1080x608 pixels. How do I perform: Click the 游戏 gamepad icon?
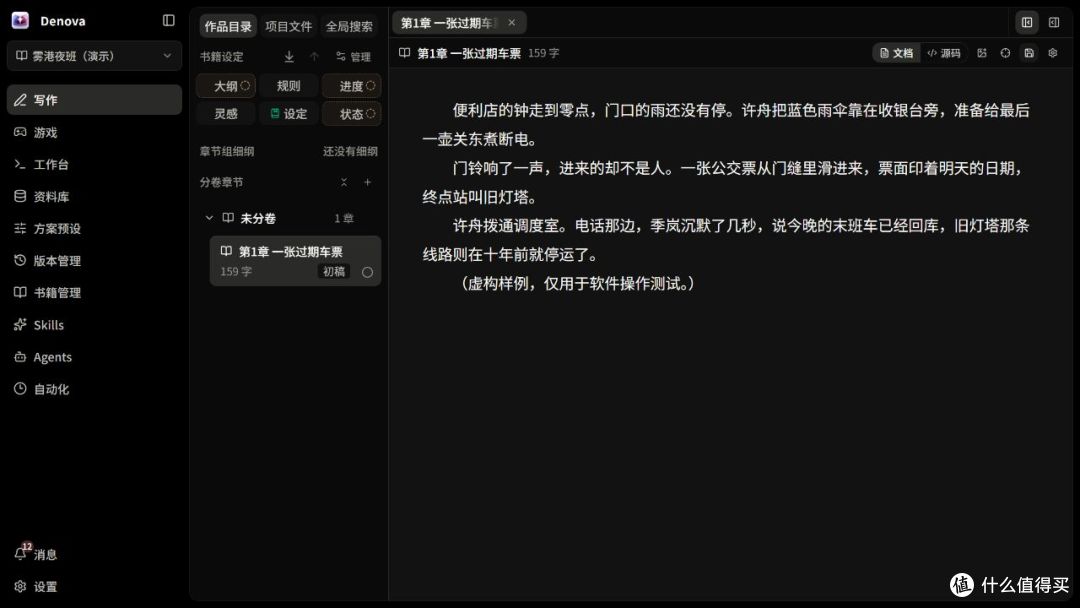[20, 132]
